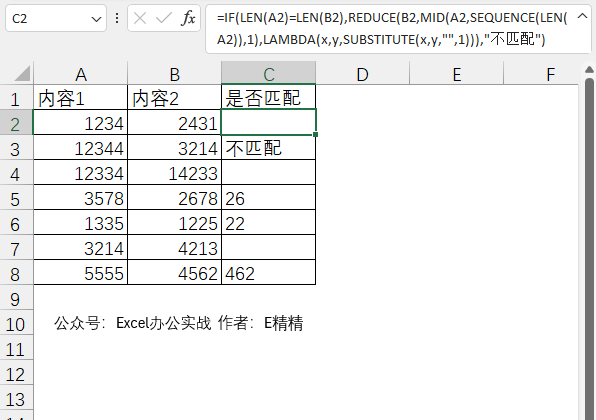Click the Insert Function fx icon

coord(189,18)
